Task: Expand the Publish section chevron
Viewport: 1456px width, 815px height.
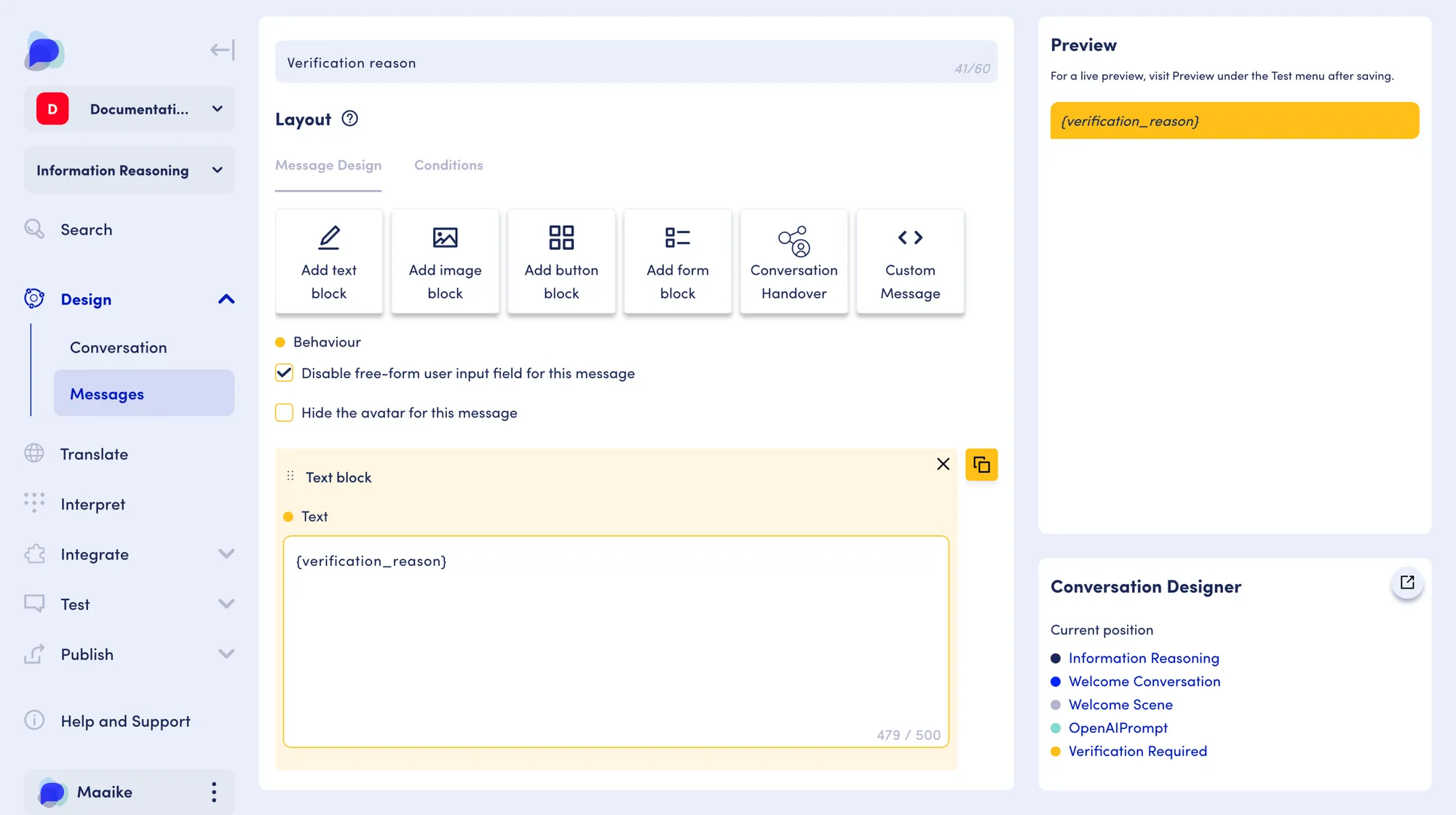Action: coord(226,654)
